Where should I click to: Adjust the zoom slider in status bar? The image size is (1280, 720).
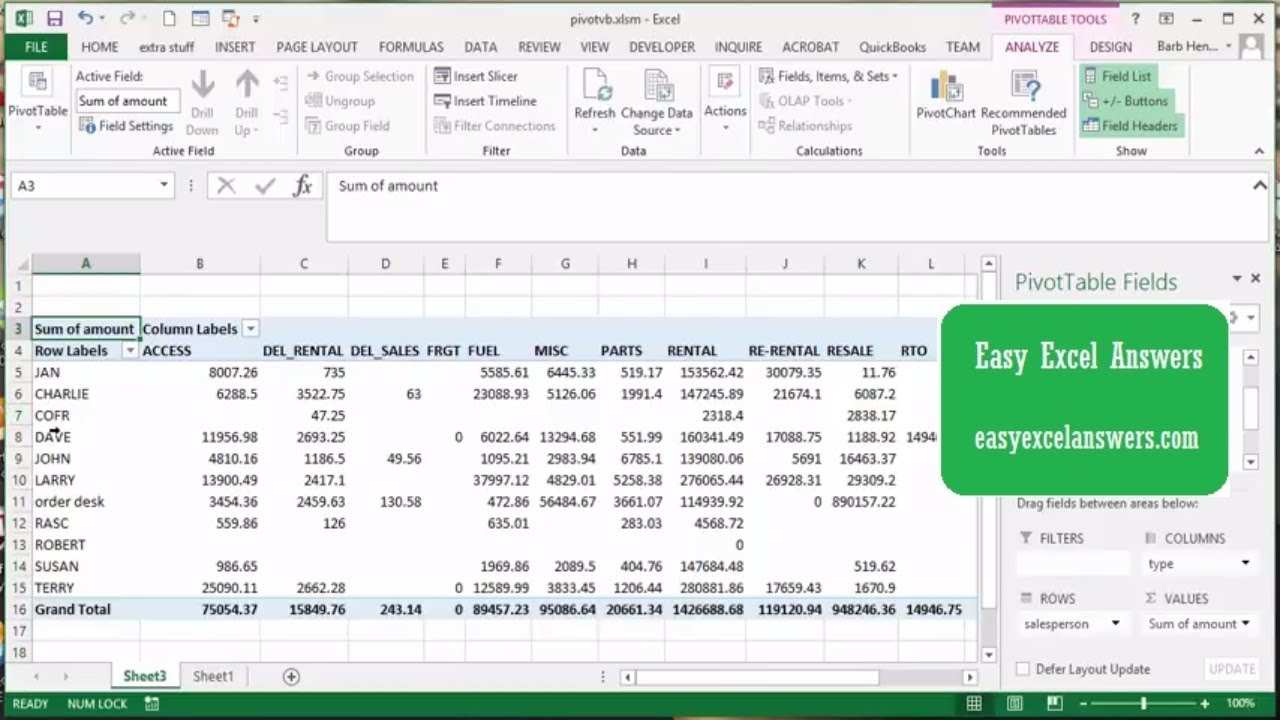pos(1143,704)
